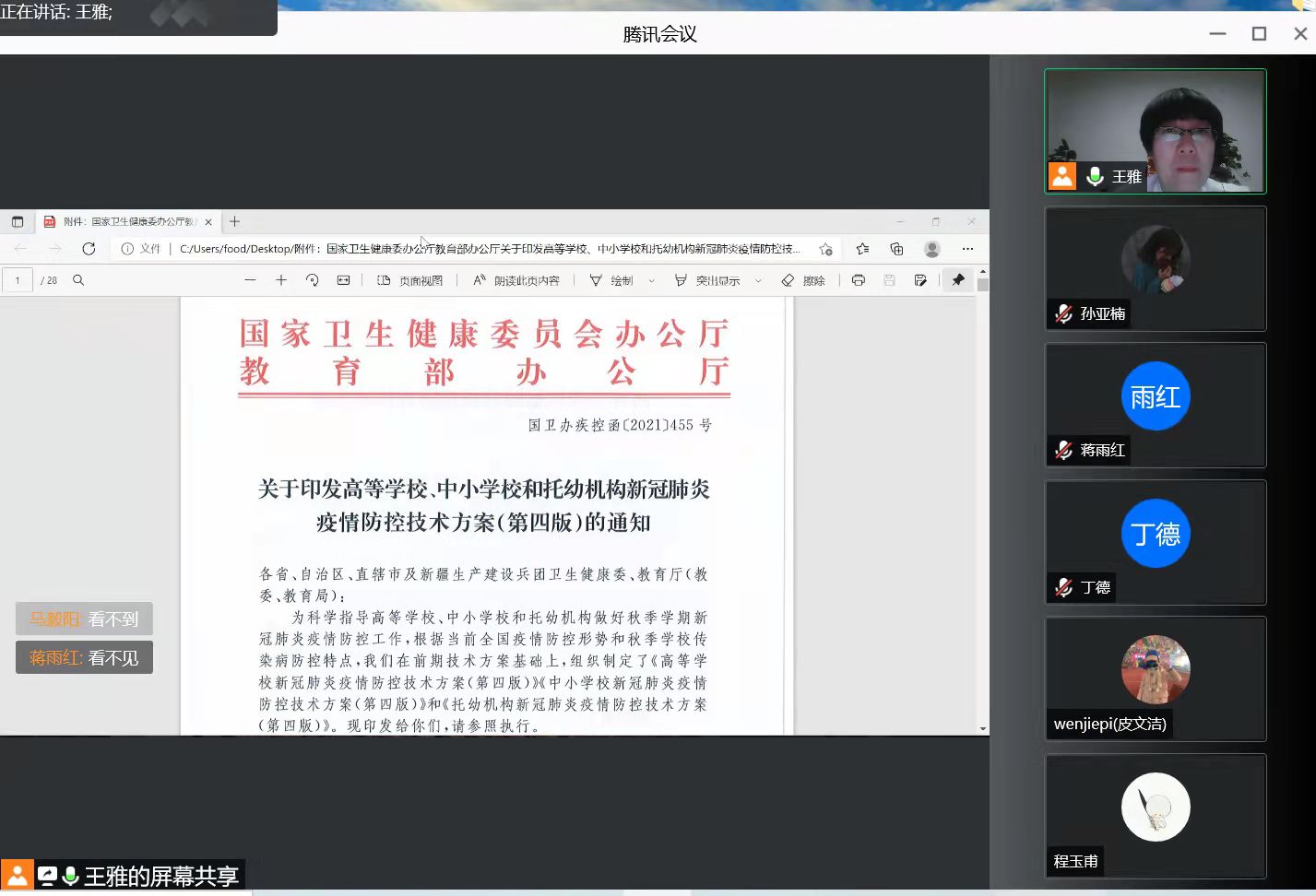Expand the 绘制 draw options dropdown

click(x=652, y=280)
